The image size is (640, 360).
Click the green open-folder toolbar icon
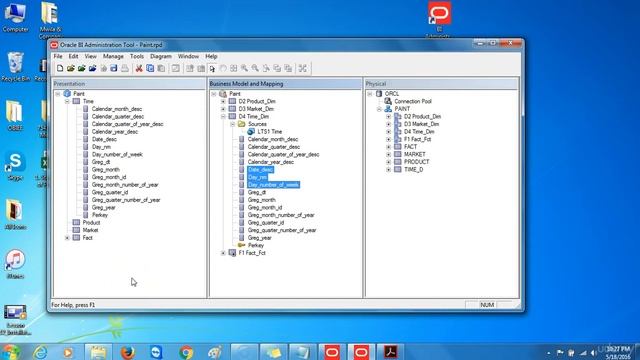(x=82, y=68)
